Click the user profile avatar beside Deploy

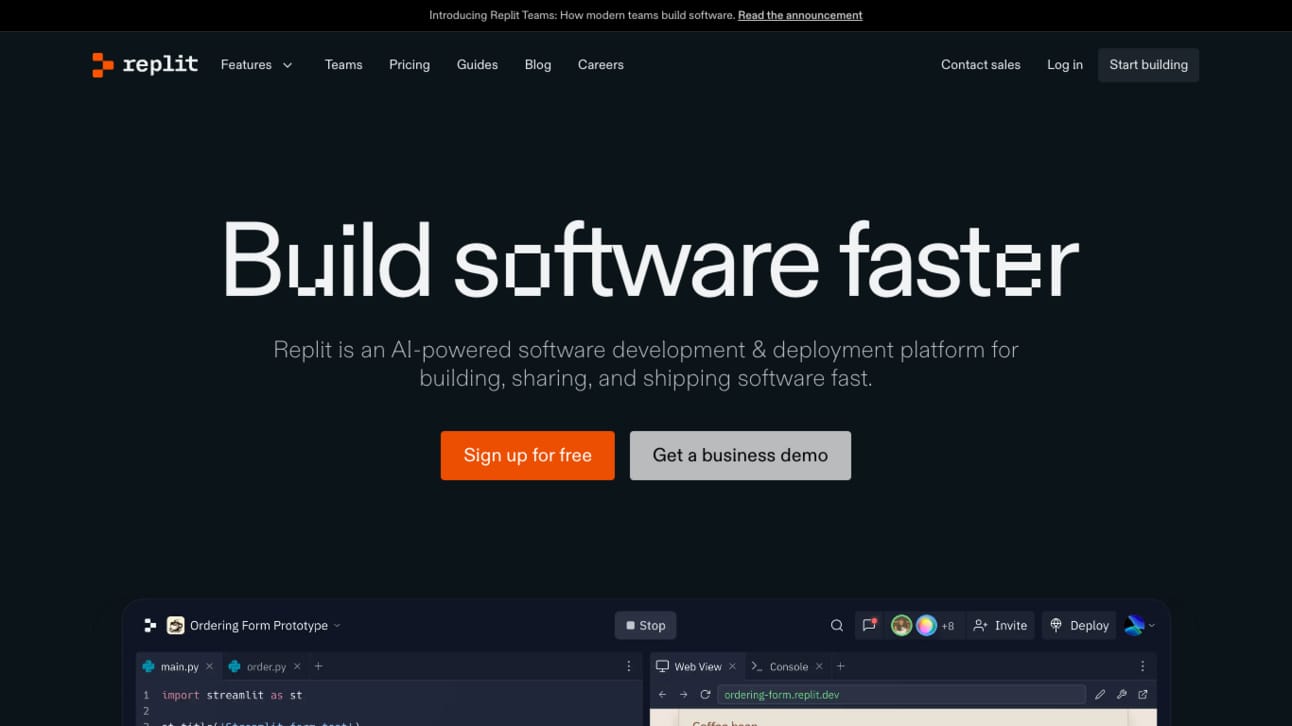[x=1134, y=626]
